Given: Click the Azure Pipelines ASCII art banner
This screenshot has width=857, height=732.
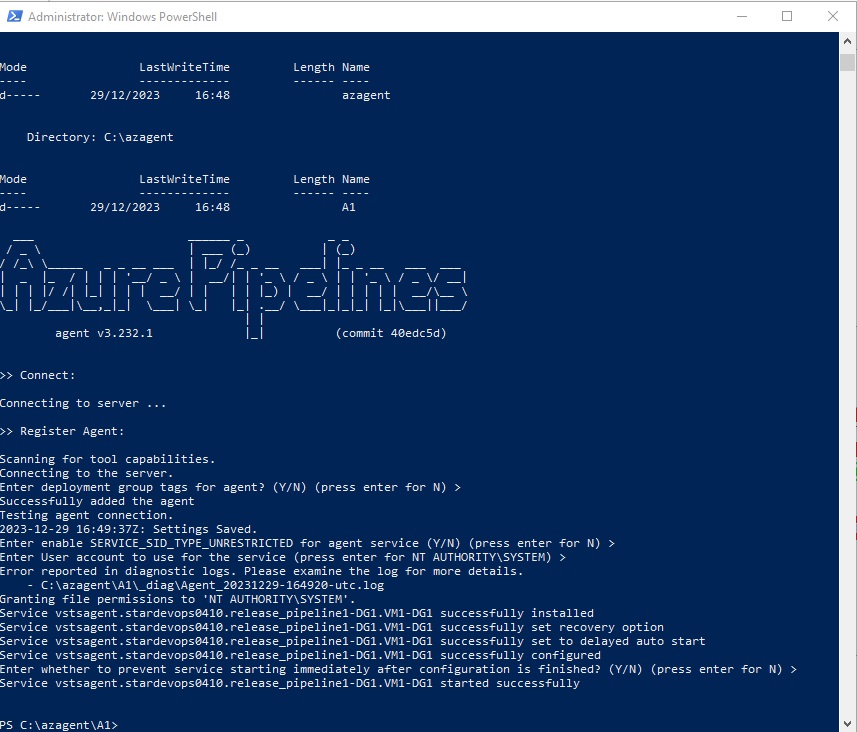Looking at the screenshot, I should (233, 287).
